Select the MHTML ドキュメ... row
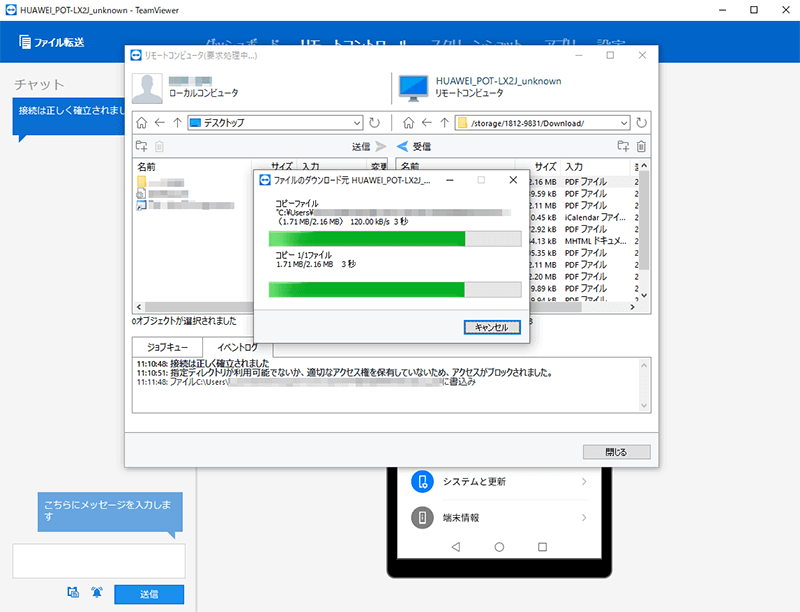Screen dimensions: 800x612 click(x=583, y=241)
